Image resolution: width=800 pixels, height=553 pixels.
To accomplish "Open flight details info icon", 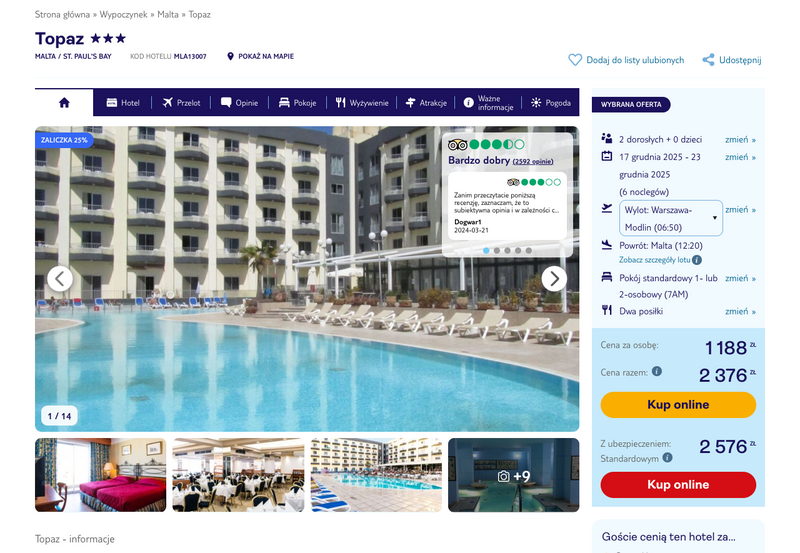I will tap(697, 260).
